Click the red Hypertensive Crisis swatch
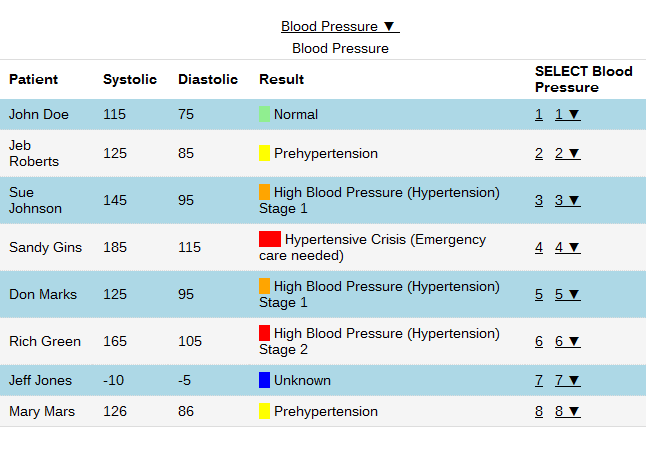The width and height of the screenshot is (646, 455). 269,239
